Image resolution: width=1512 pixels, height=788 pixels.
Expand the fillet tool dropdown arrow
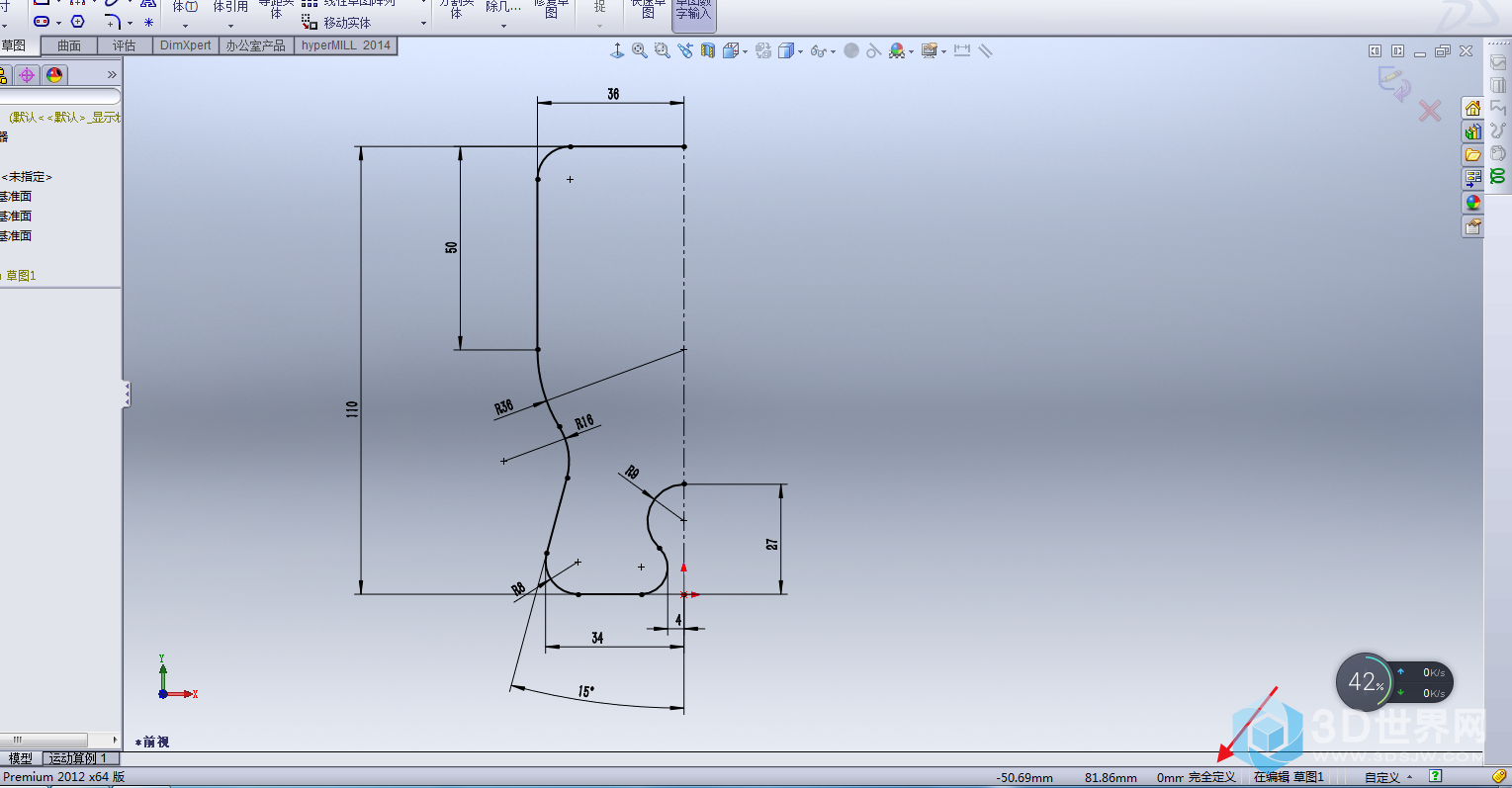tap(130, 23)
